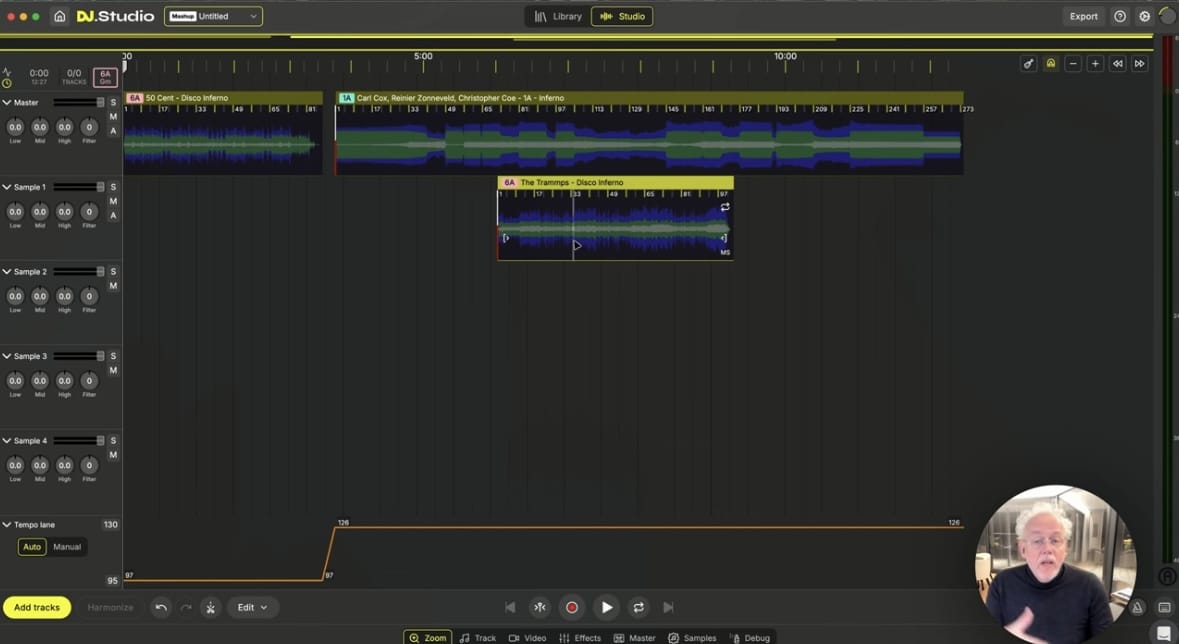Click the Master track volume slider
Screen dimensions: 1179x644
[78, 103]
